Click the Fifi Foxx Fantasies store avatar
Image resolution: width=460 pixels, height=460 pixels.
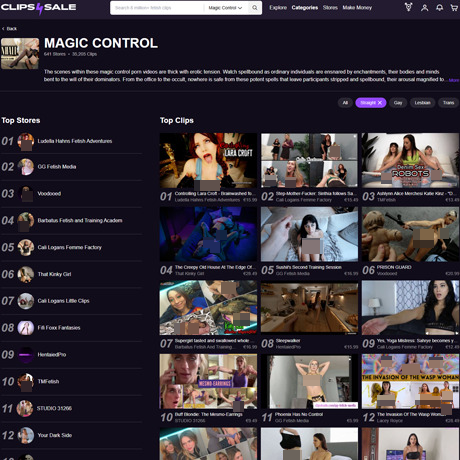coord(26,328)
